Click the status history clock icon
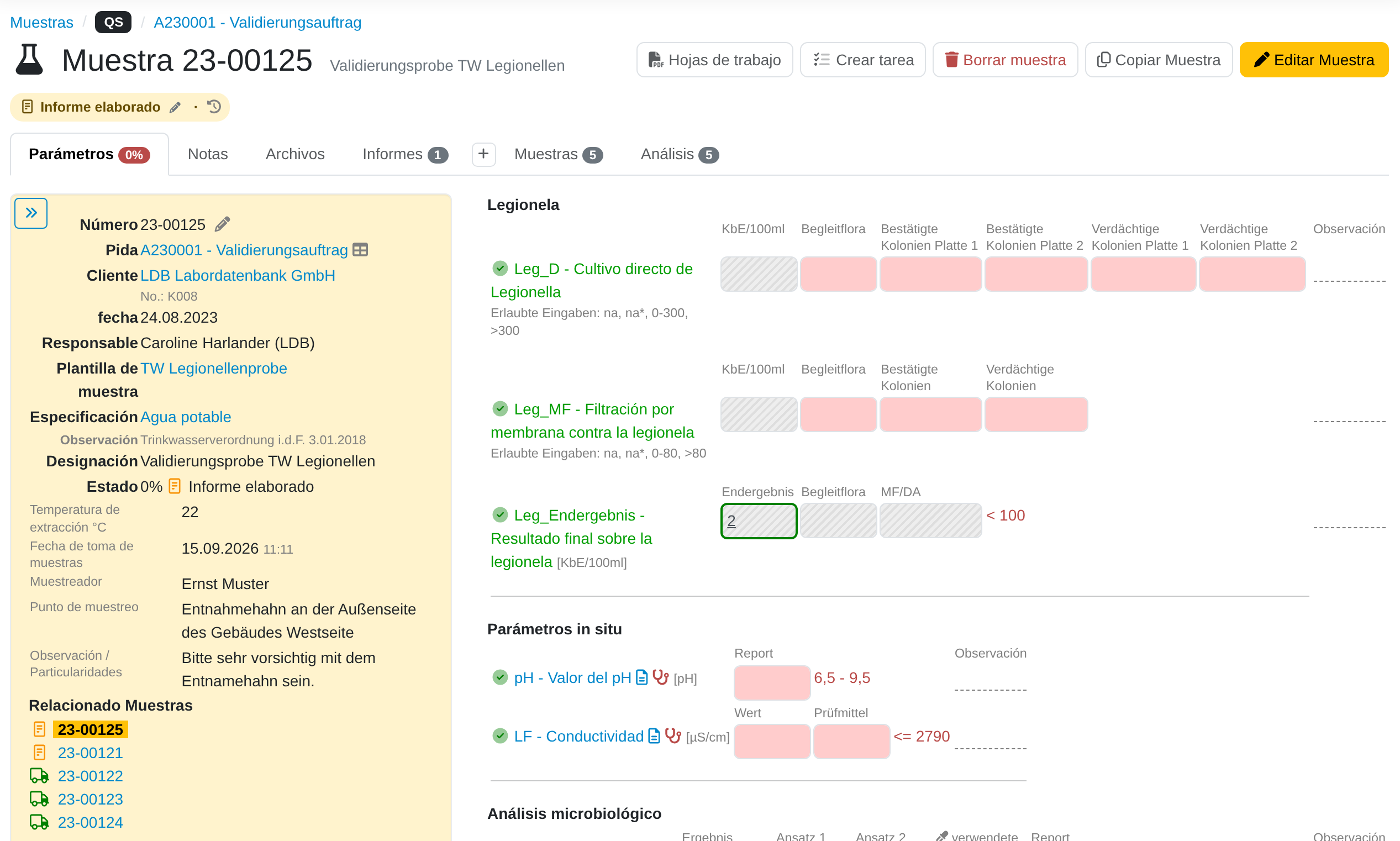This screenshot has height=841, width=1400. click(214, 107)
